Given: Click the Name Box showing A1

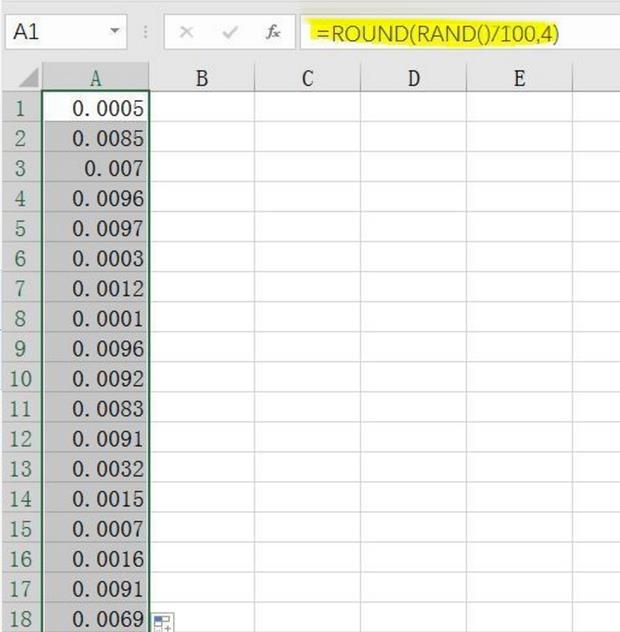Looking at the screenshot, I should (x=55, y=32).
